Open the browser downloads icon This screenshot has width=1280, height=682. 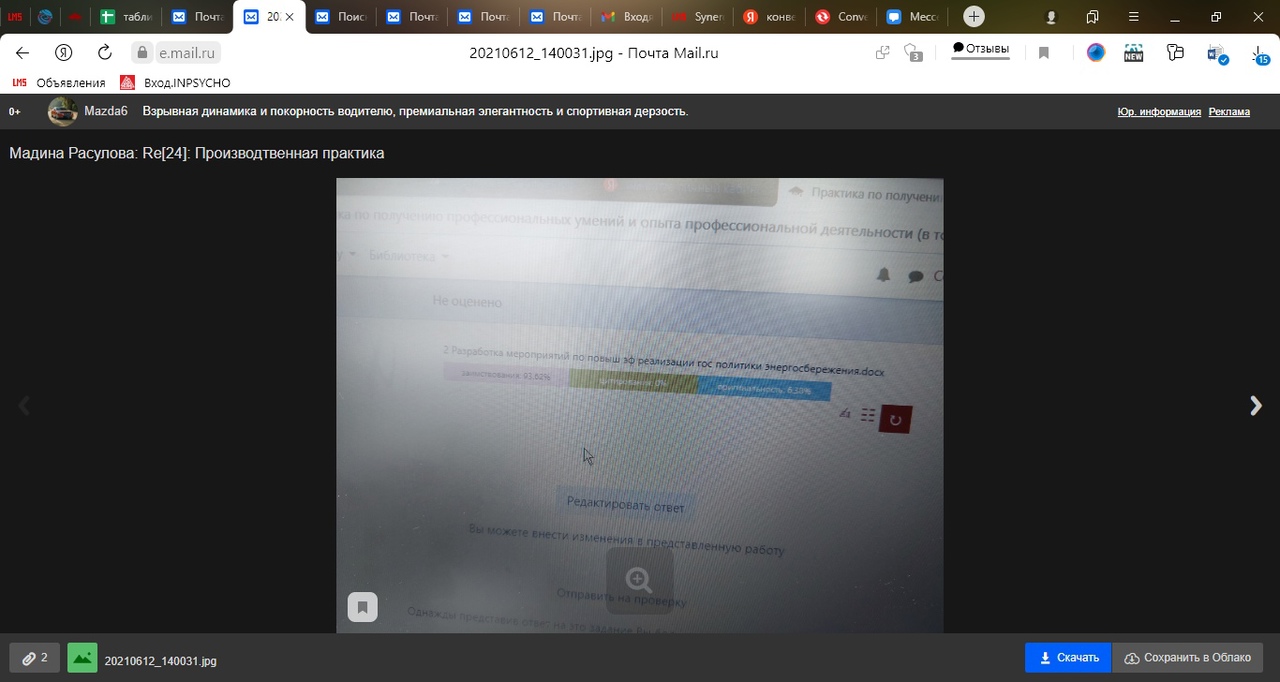(1260, 53)
